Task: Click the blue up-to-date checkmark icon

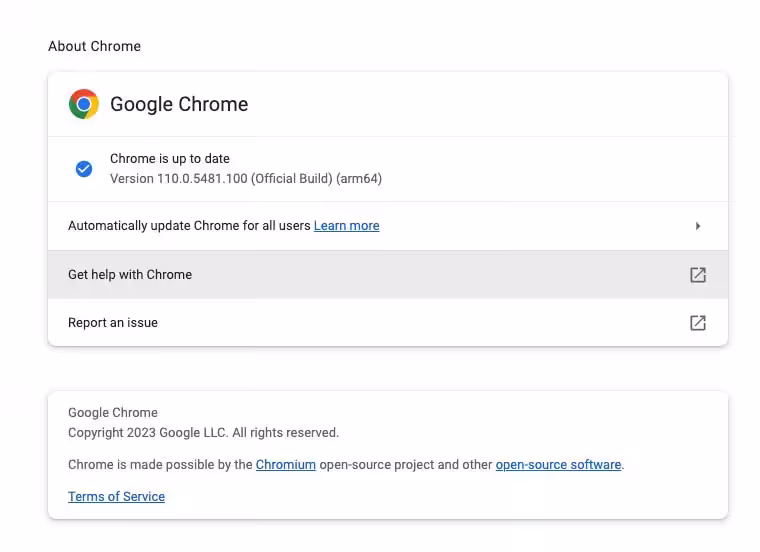Action: coord(84,169)
